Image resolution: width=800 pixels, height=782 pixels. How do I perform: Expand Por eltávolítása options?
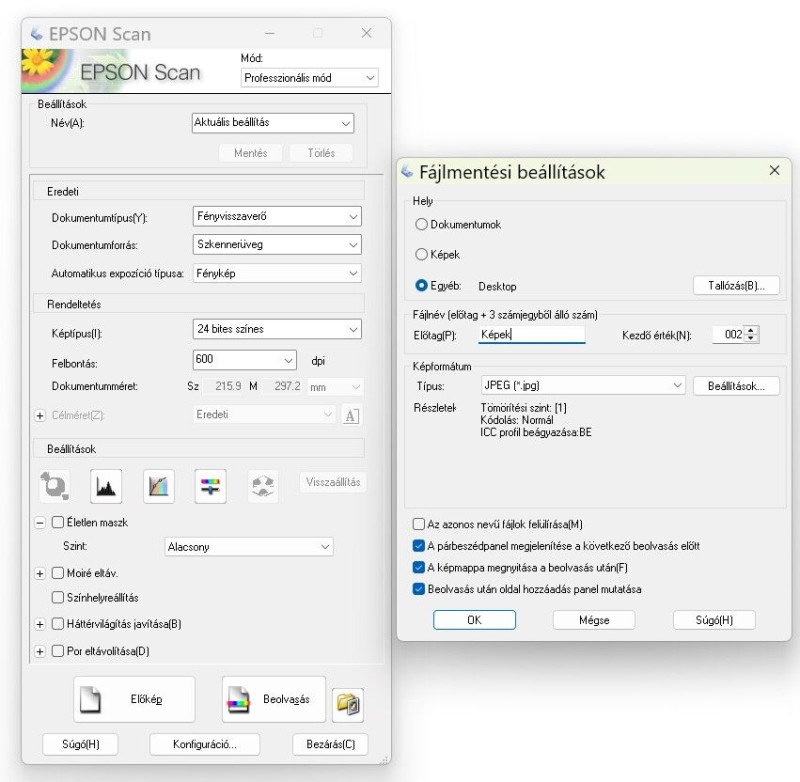(x=40, y=651)
